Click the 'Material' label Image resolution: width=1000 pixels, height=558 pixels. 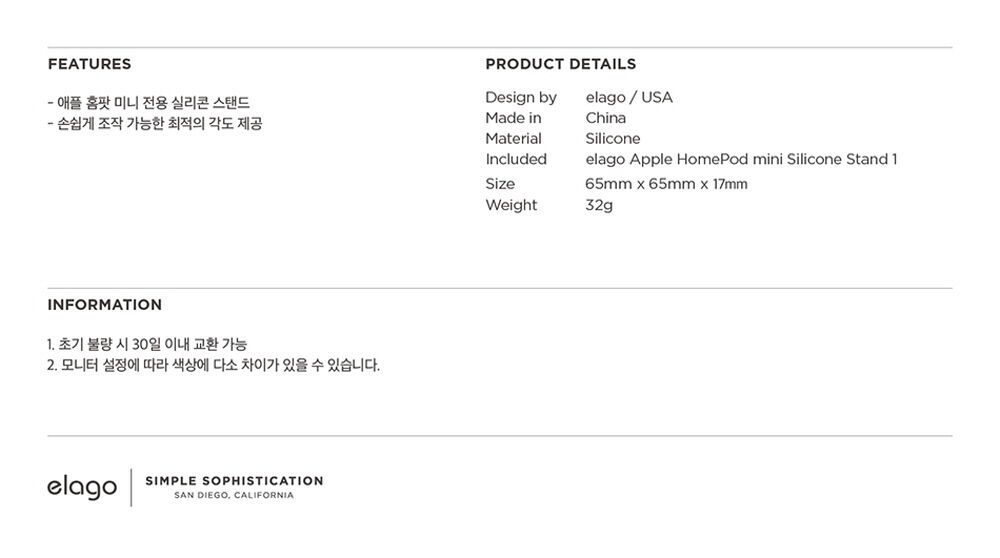[x=513, y=139]
